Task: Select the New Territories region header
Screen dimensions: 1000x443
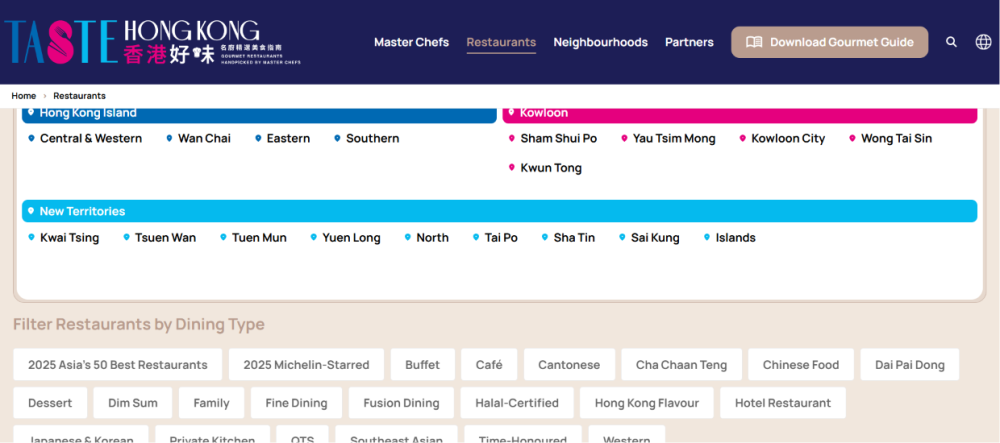Action: [499, 211]
